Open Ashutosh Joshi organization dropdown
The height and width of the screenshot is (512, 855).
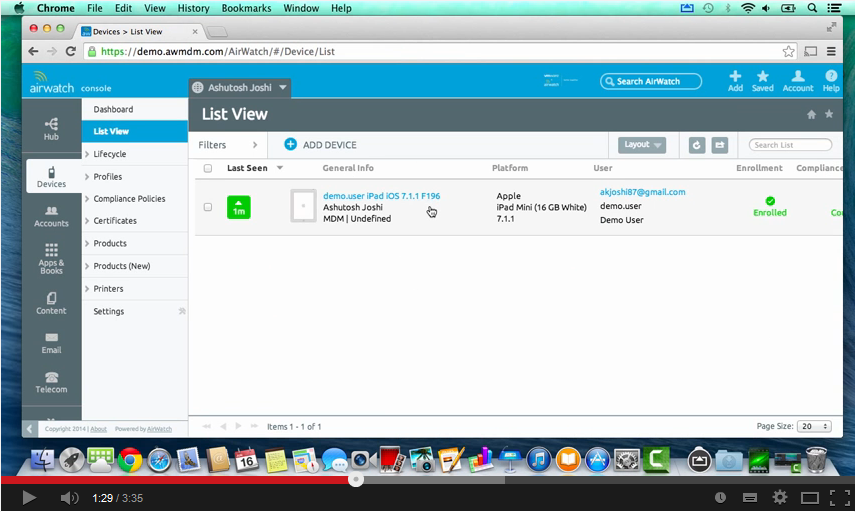240,87
